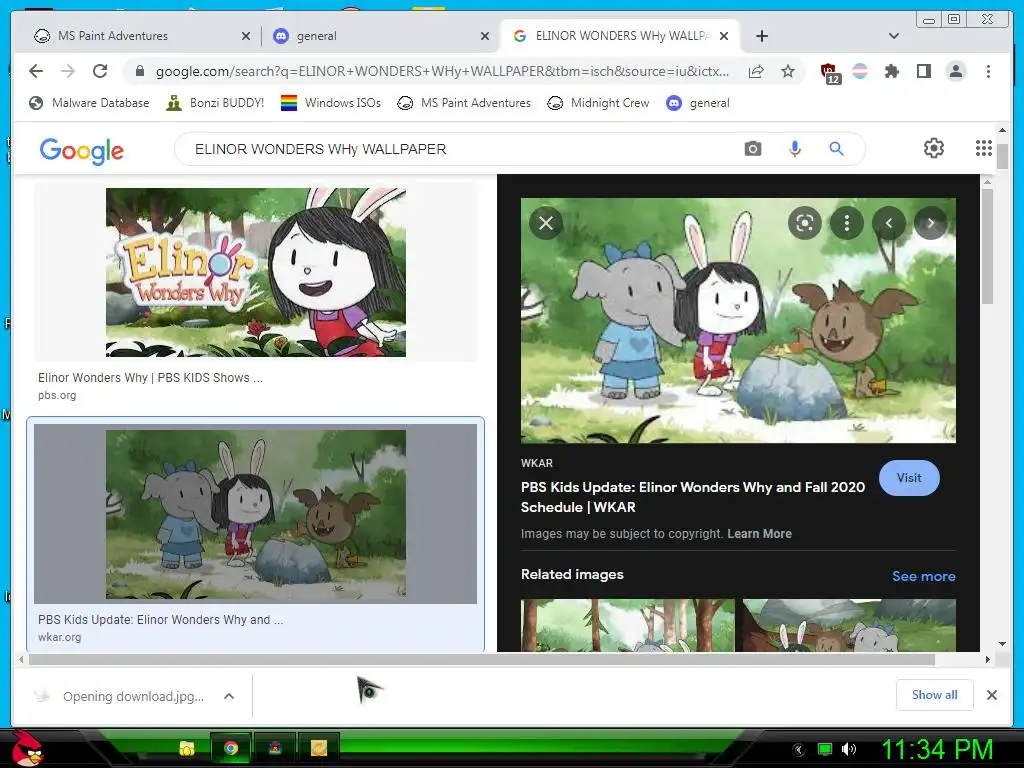Open Elinor Wonders Why pbs.org thumbnail
The width and height of the screenshot is (1024, 768).
pyautogui.click(x=255, y=272)
